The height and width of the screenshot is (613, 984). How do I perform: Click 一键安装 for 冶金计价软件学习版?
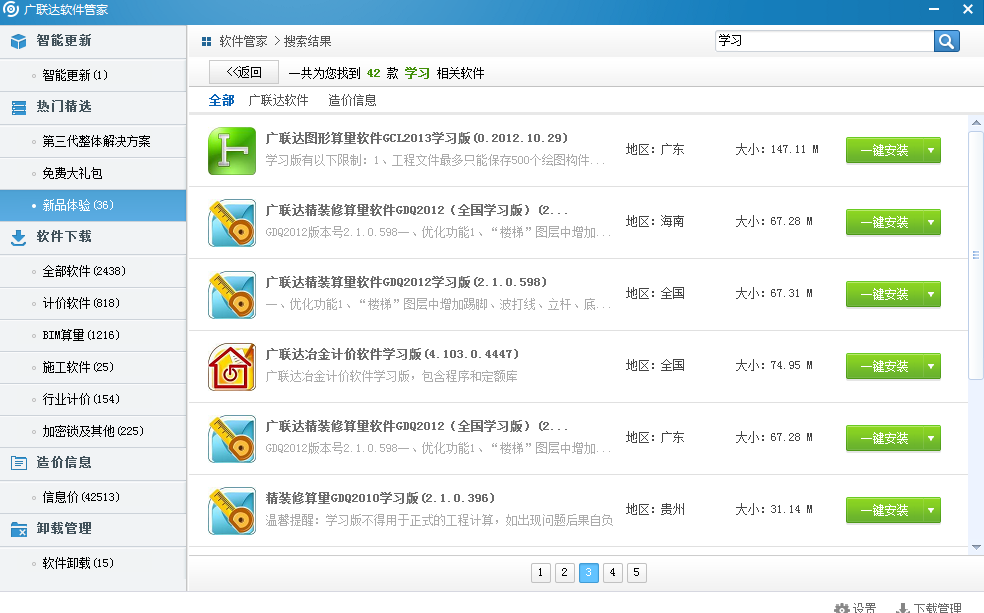click(x=884, y=366)
